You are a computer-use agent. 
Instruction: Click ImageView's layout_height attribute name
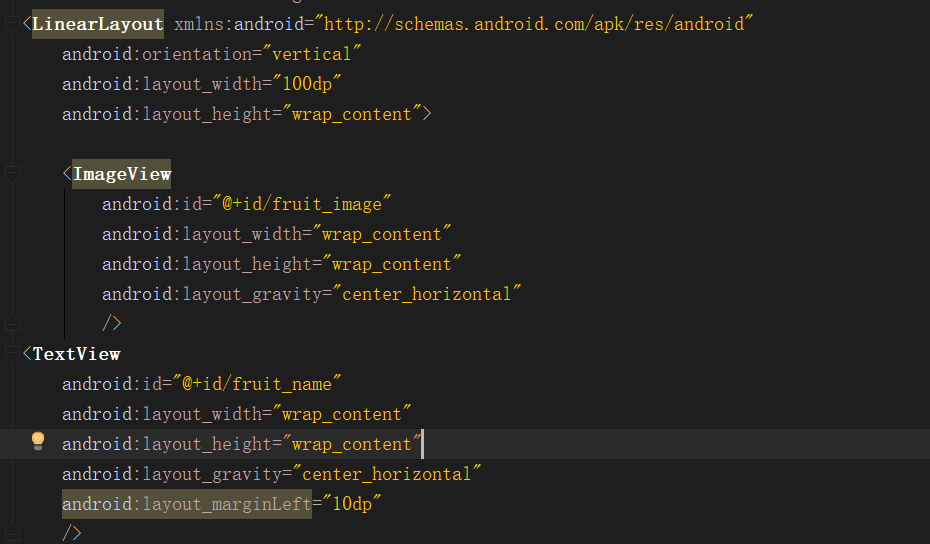(207, 264)
